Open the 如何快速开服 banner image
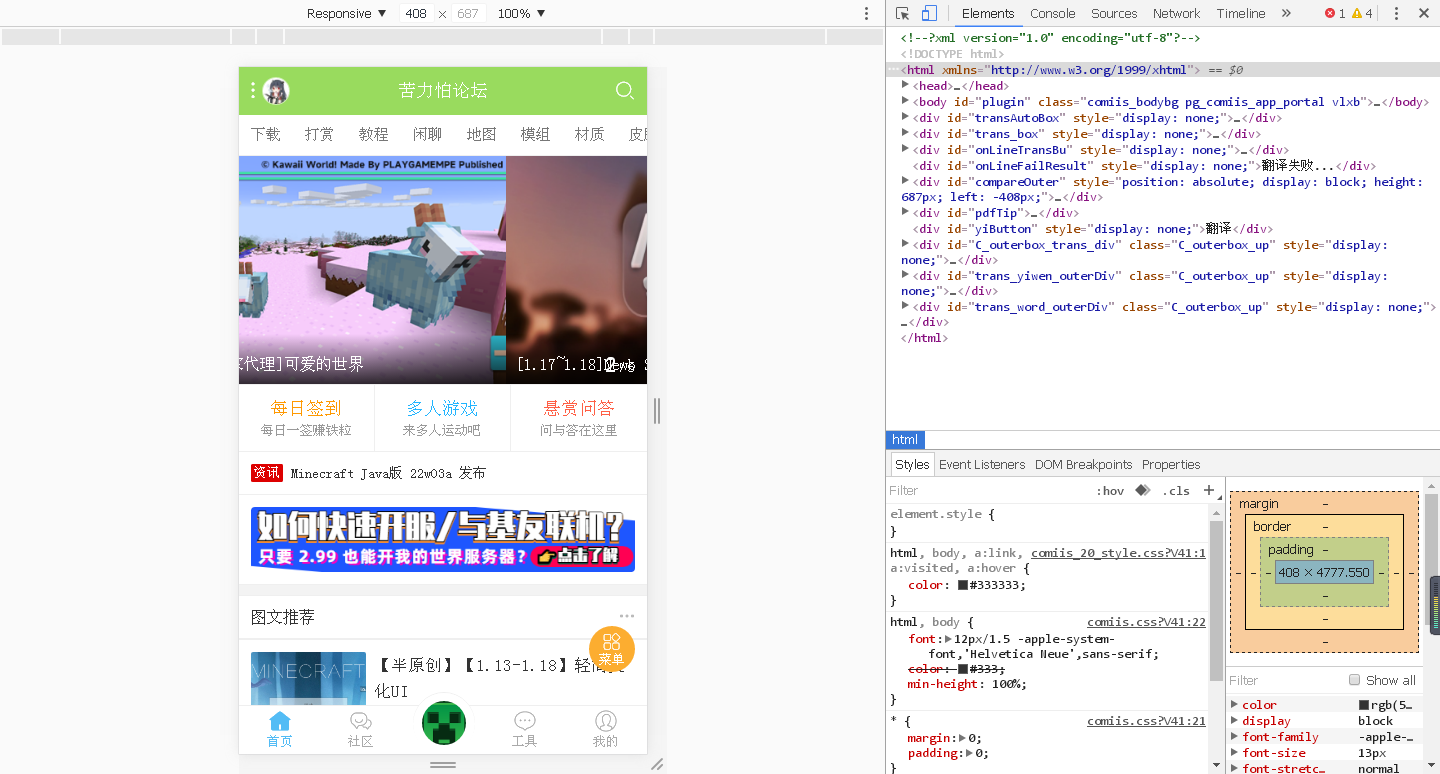1440x774 pixels. click(443, 540)
